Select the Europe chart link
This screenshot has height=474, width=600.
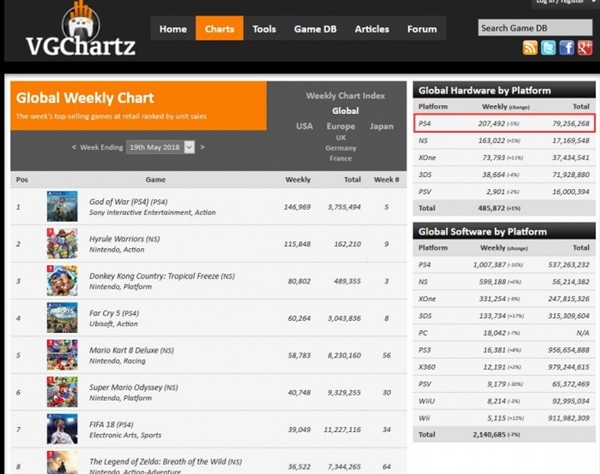[x=341, y=126]
